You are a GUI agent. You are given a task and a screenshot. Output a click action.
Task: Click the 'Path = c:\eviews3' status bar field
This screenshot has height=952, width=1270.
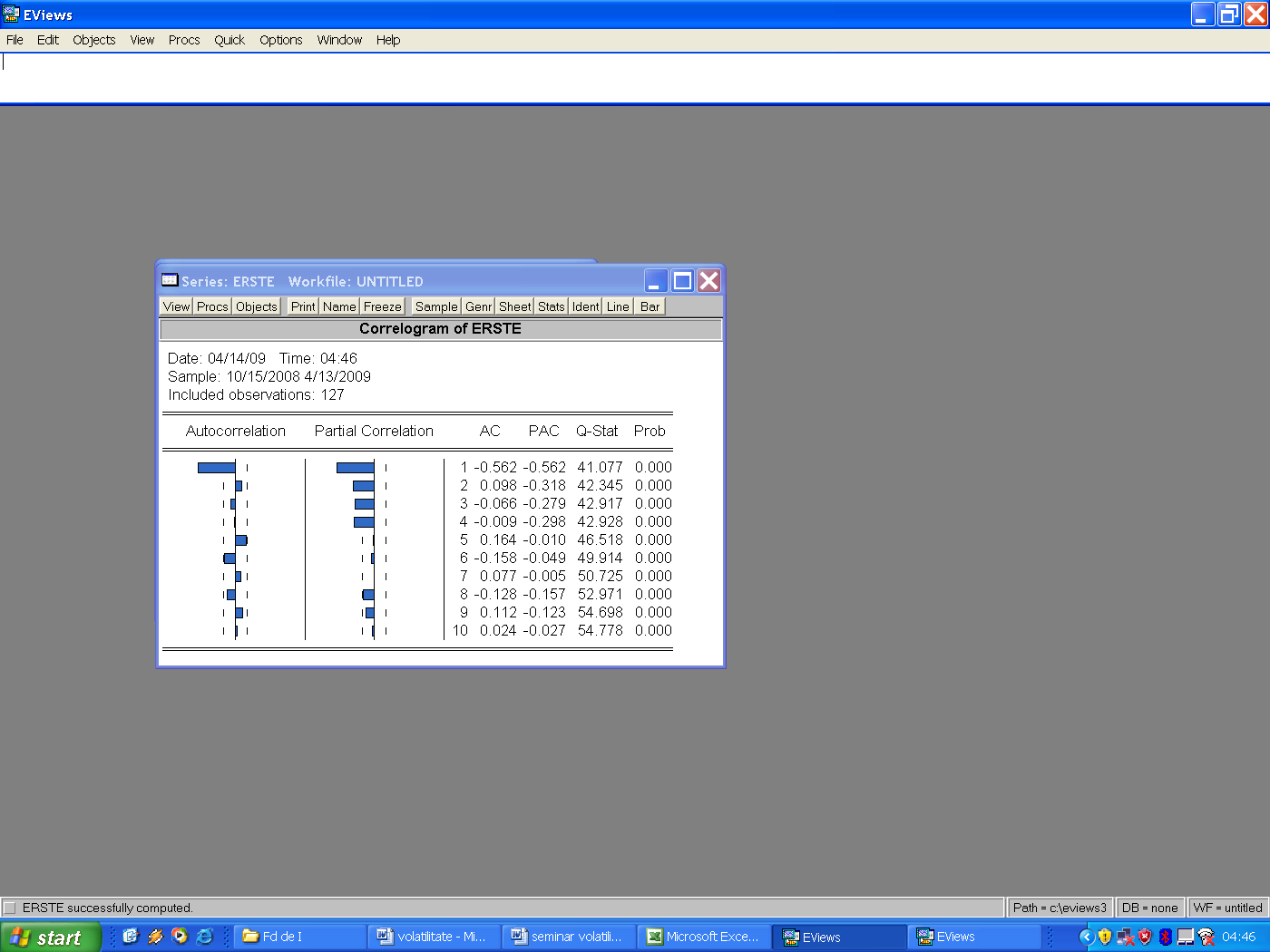point(1060,908)
